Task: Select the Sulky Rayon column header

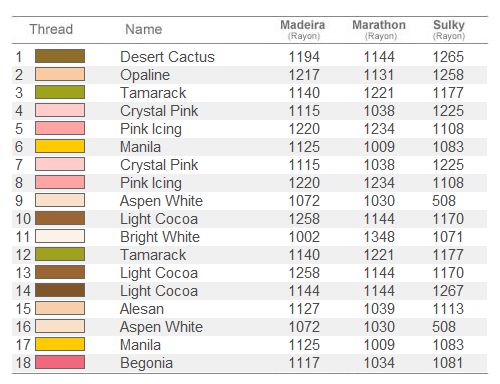Action: click(x=449, y=29)
